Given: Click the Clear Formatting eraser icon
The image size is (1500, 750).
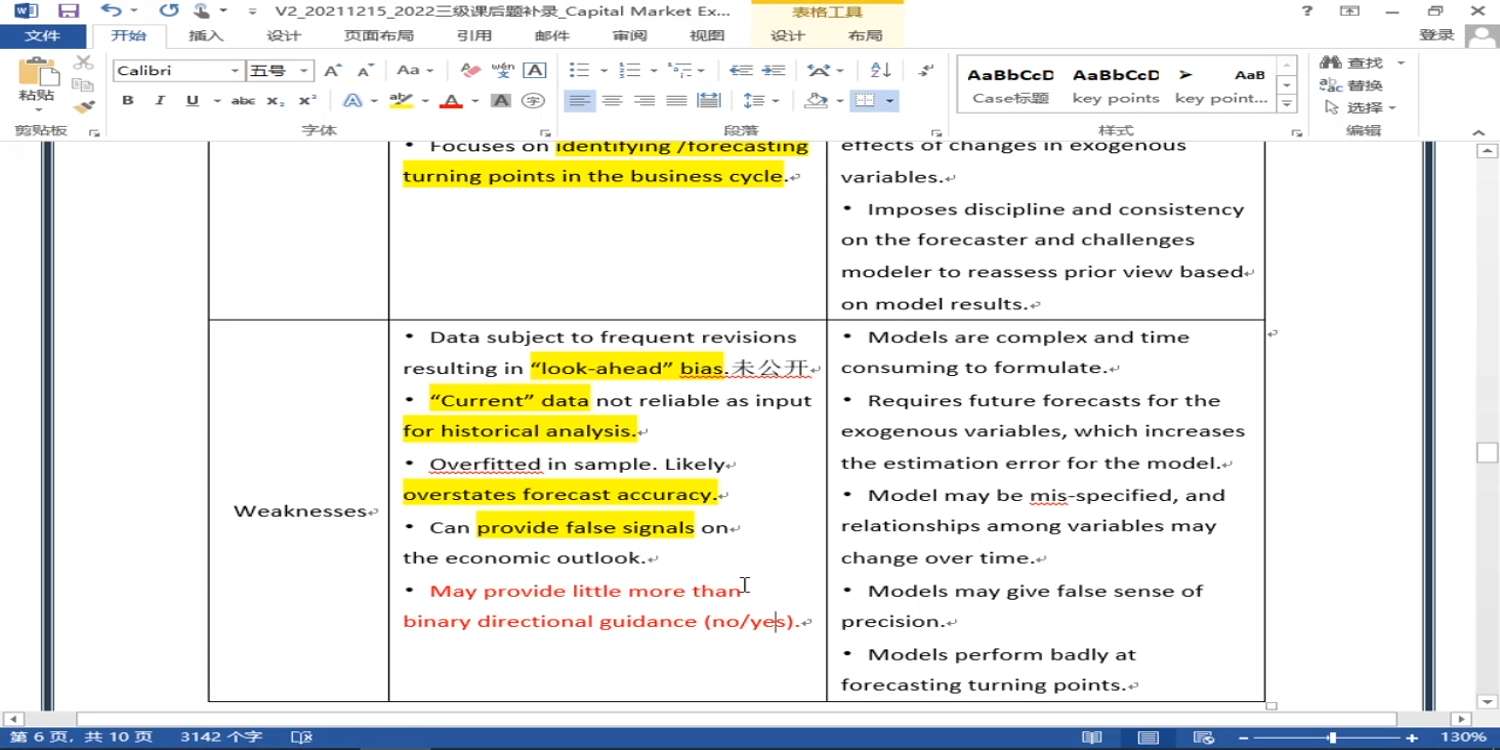Looking at the screenshot, I should pos(470,70).
